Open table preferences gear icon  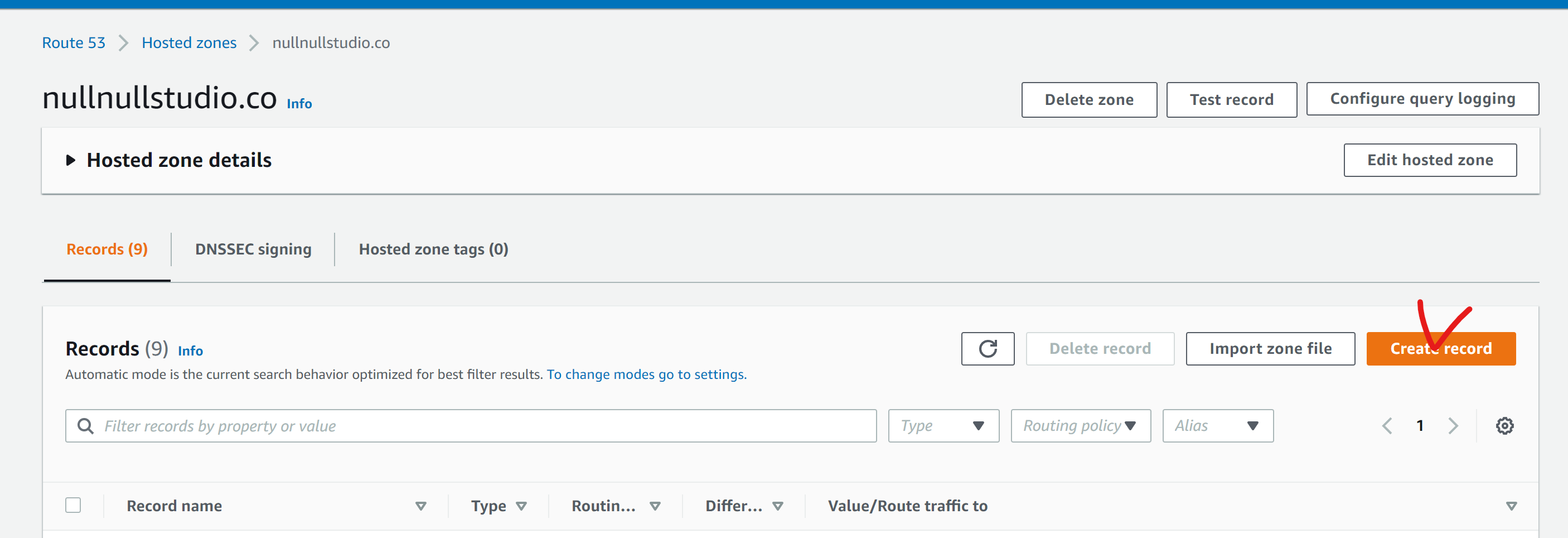point(1504,425)
